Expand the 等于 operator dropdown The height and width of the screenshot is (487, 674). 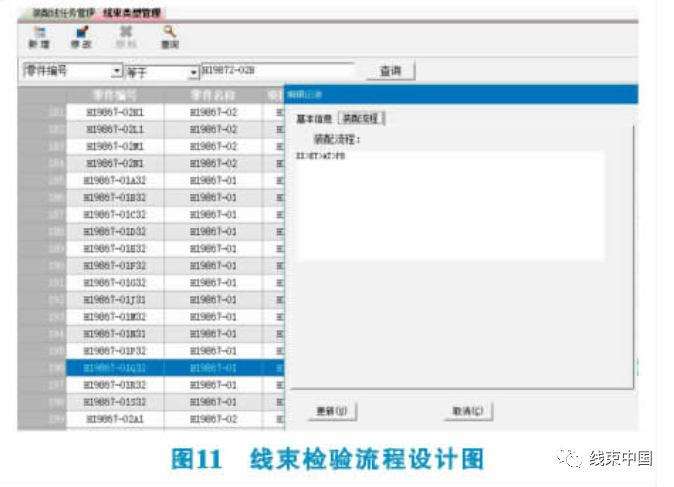click(193, 72)
